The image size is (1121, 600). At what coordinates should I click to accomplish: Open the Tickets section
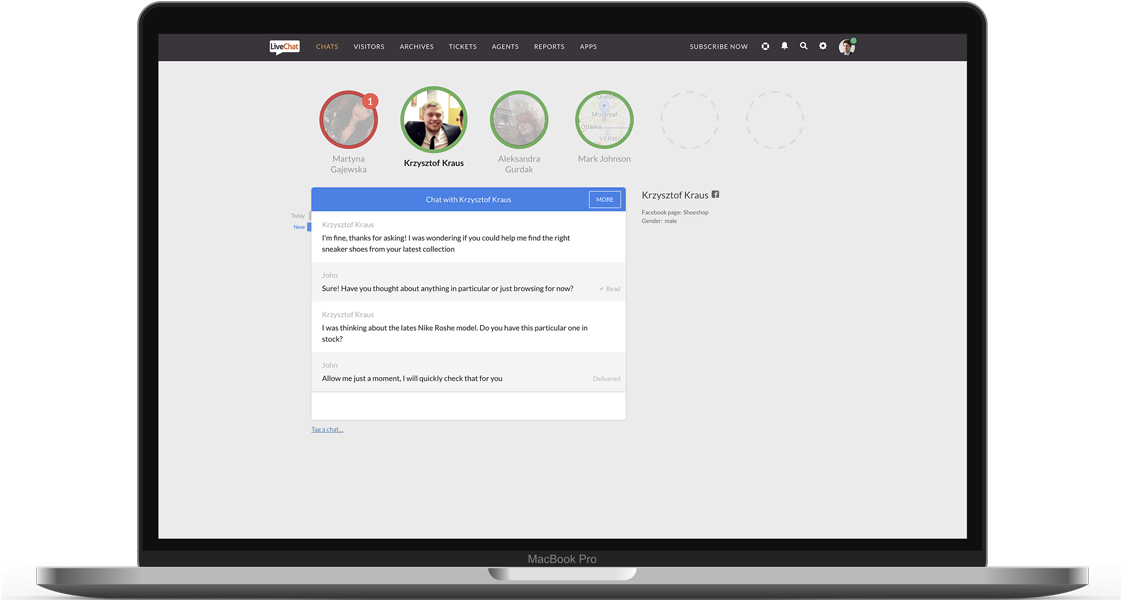(x=462, y=47)
